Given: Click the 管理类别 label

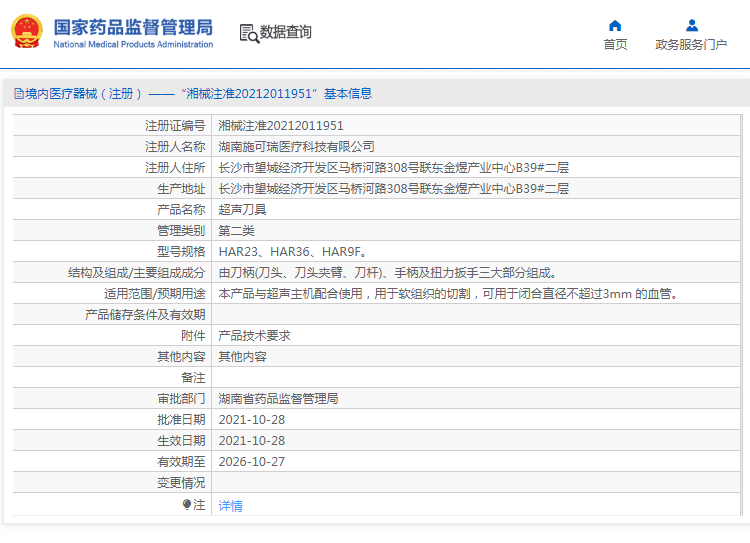Looking at the screenshot, I should pyautogui.click(x=181, y=231).
